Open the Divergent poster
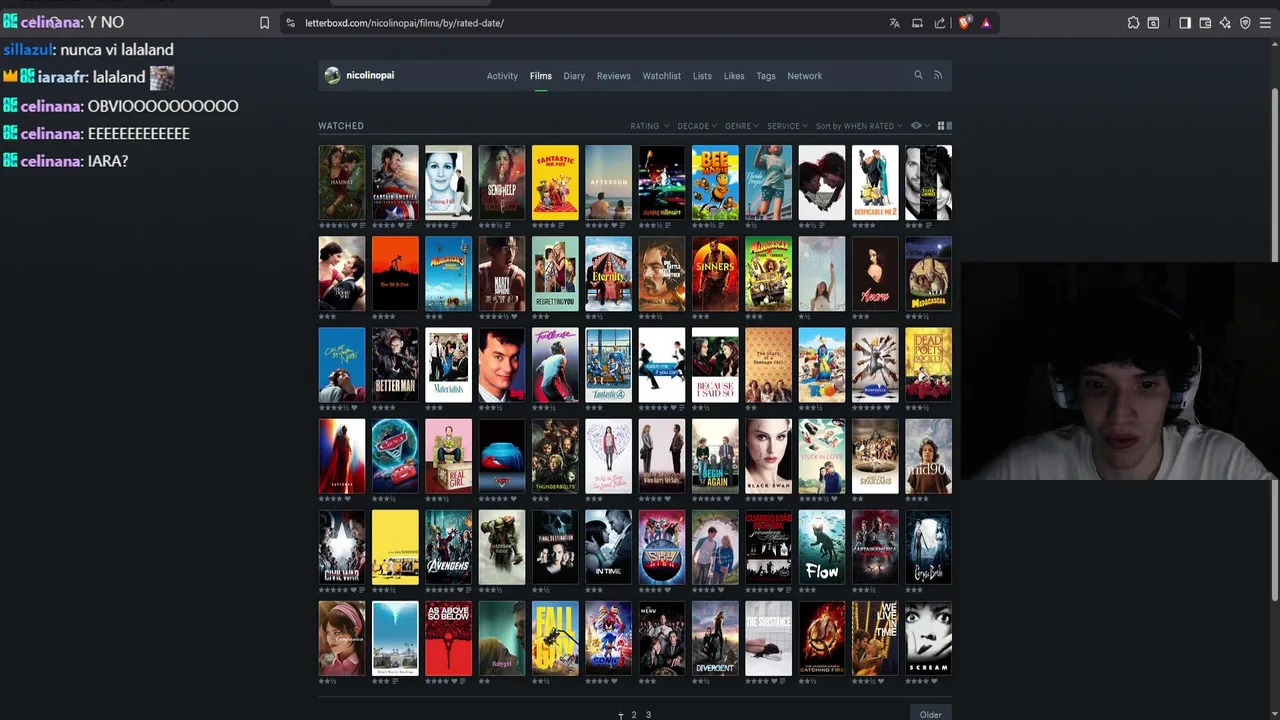This screenshot has height=720, width=1280. click(x=715, y=638)
